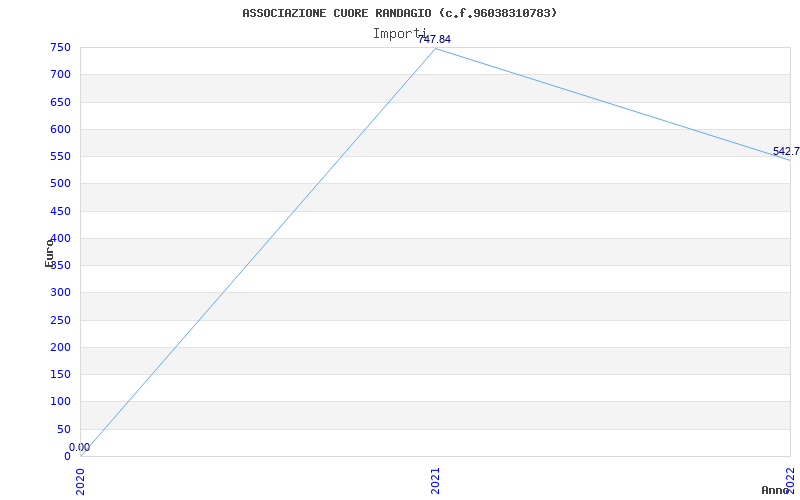Click the 200 y-axis tick label

coord(60,347)
